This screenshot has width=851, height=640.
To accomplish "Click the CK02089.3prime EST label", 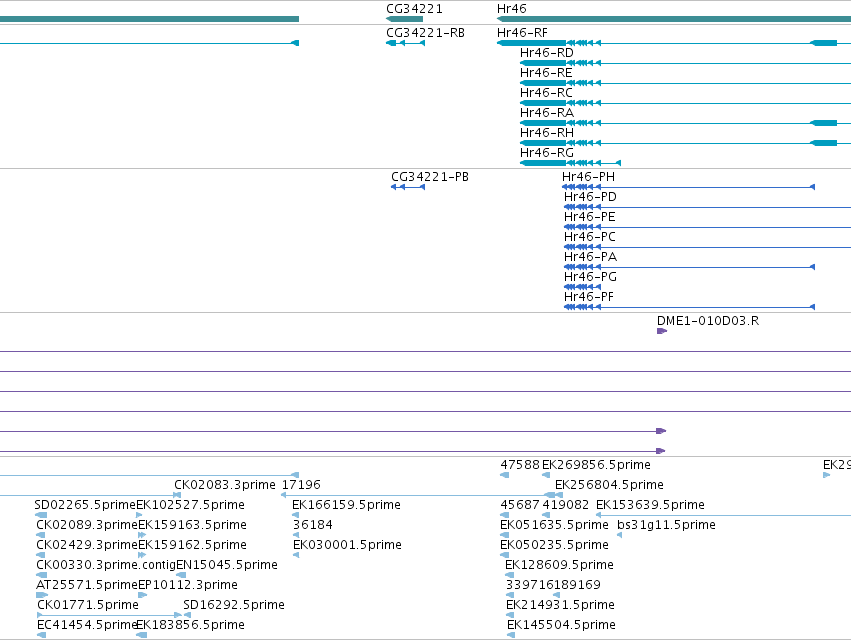I will (87, 525).
